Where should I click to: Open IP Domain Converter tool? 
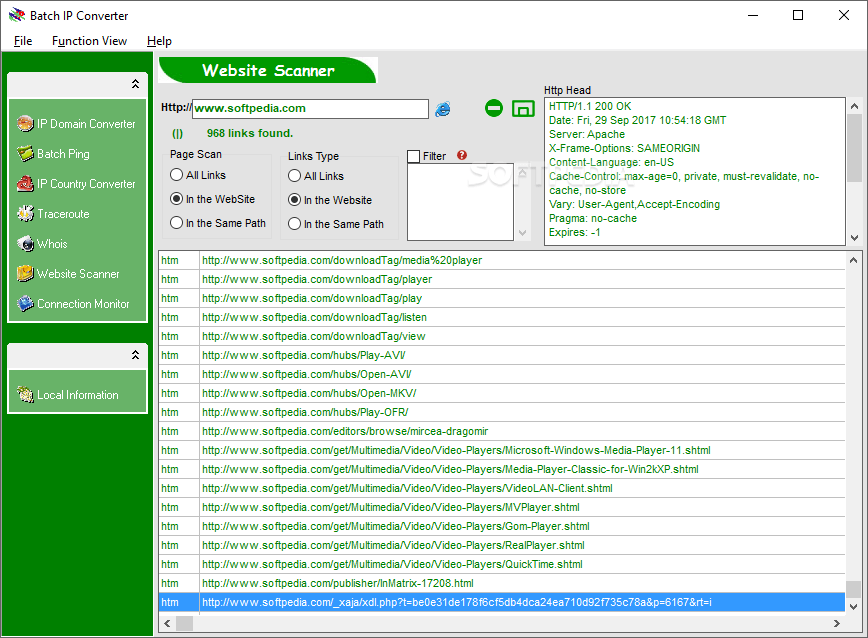point(86,123)
